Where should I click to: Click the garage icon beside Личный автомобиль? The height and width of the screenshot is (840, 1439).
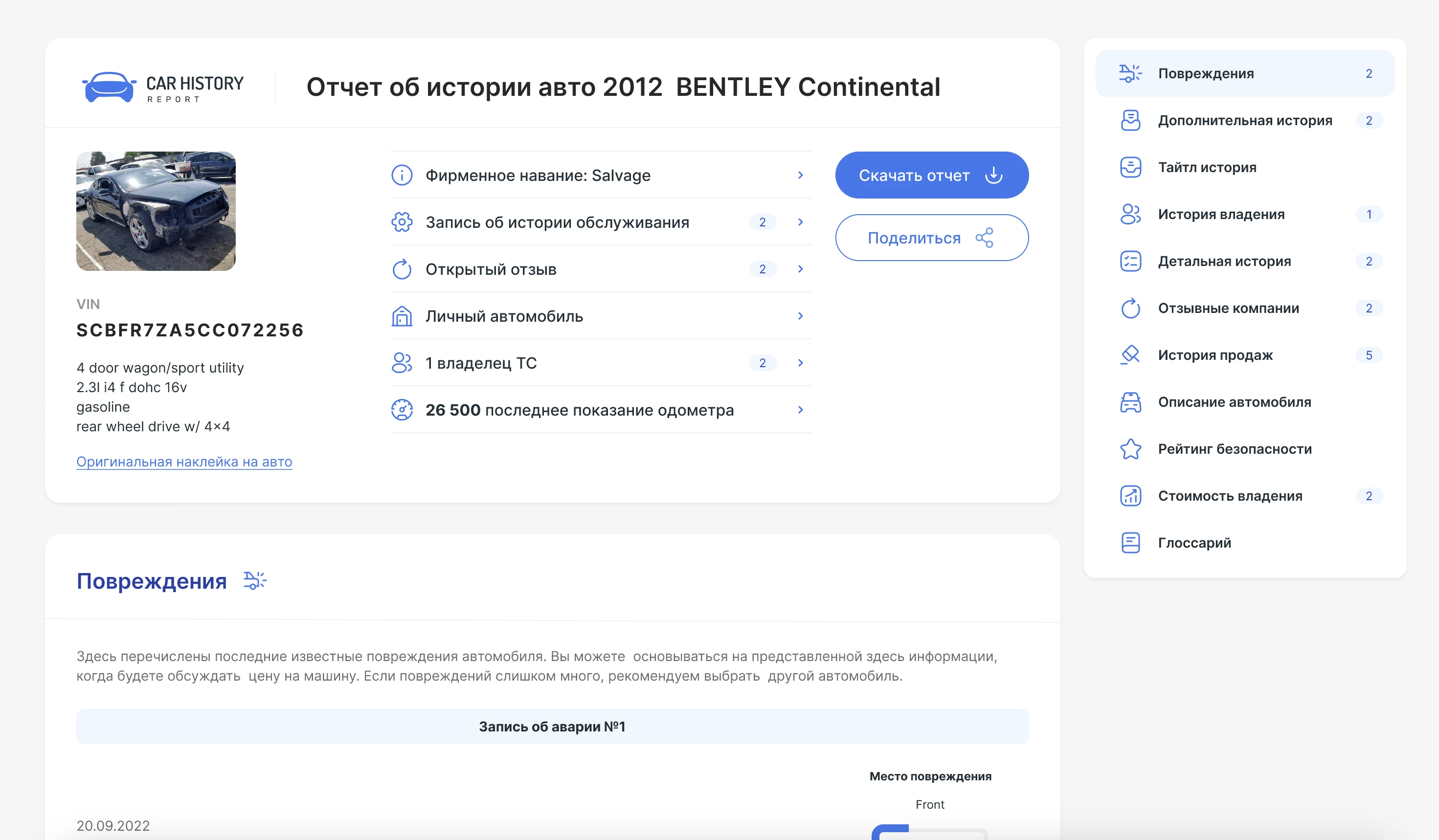click(x=402, y=315)
